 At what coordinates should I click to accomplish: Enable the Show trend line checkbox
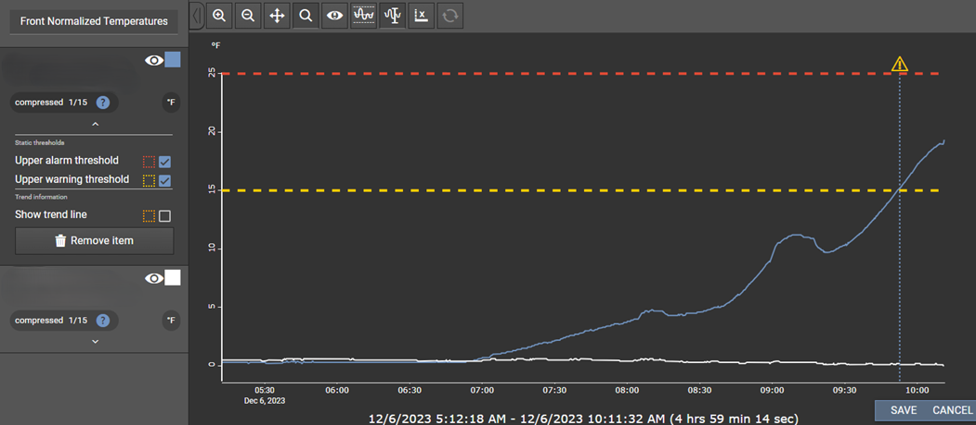165,216
